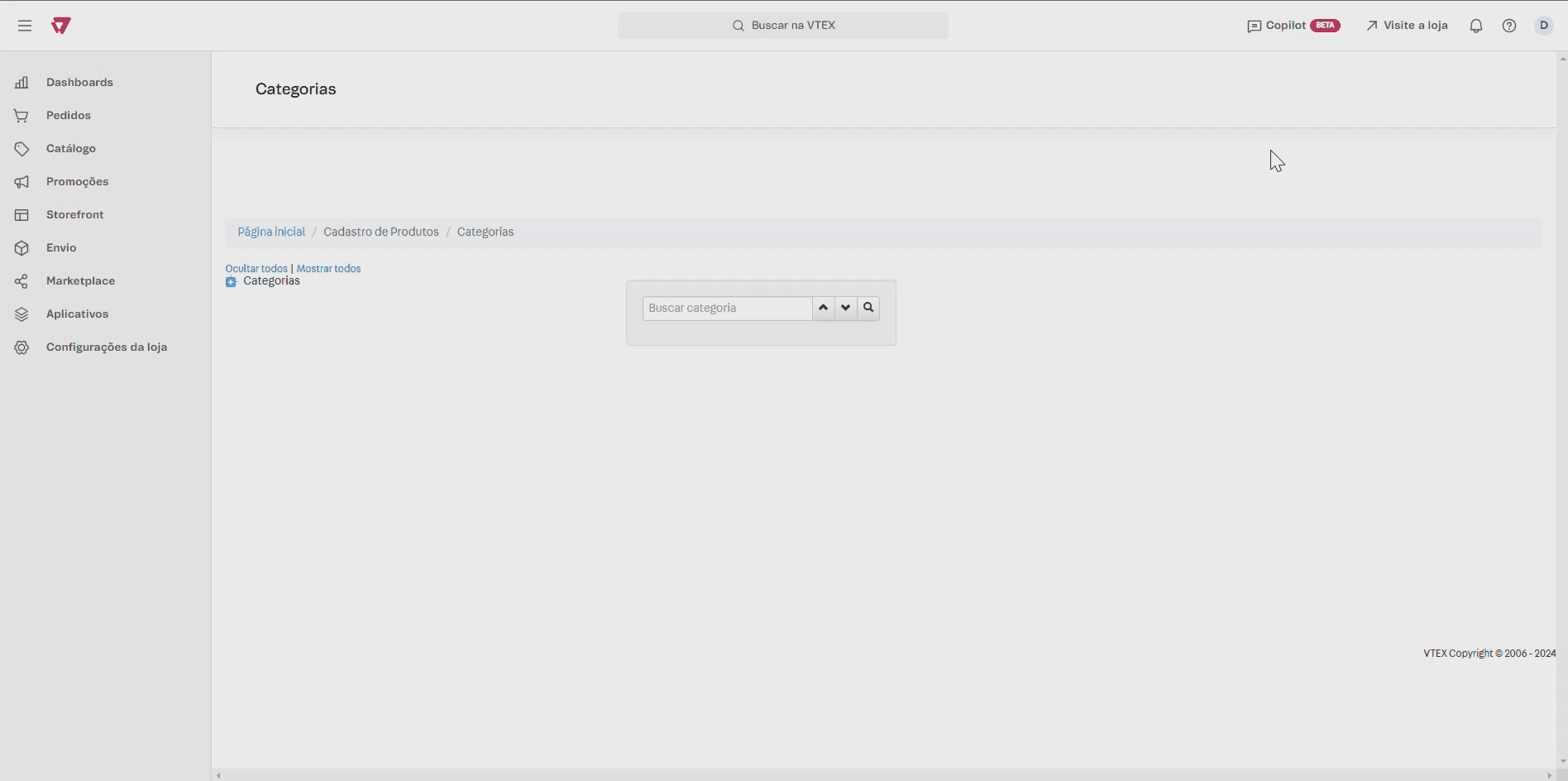Click the BETA badge next to Copilot
The image size is (1568, 781).
tap(1325, 26)
